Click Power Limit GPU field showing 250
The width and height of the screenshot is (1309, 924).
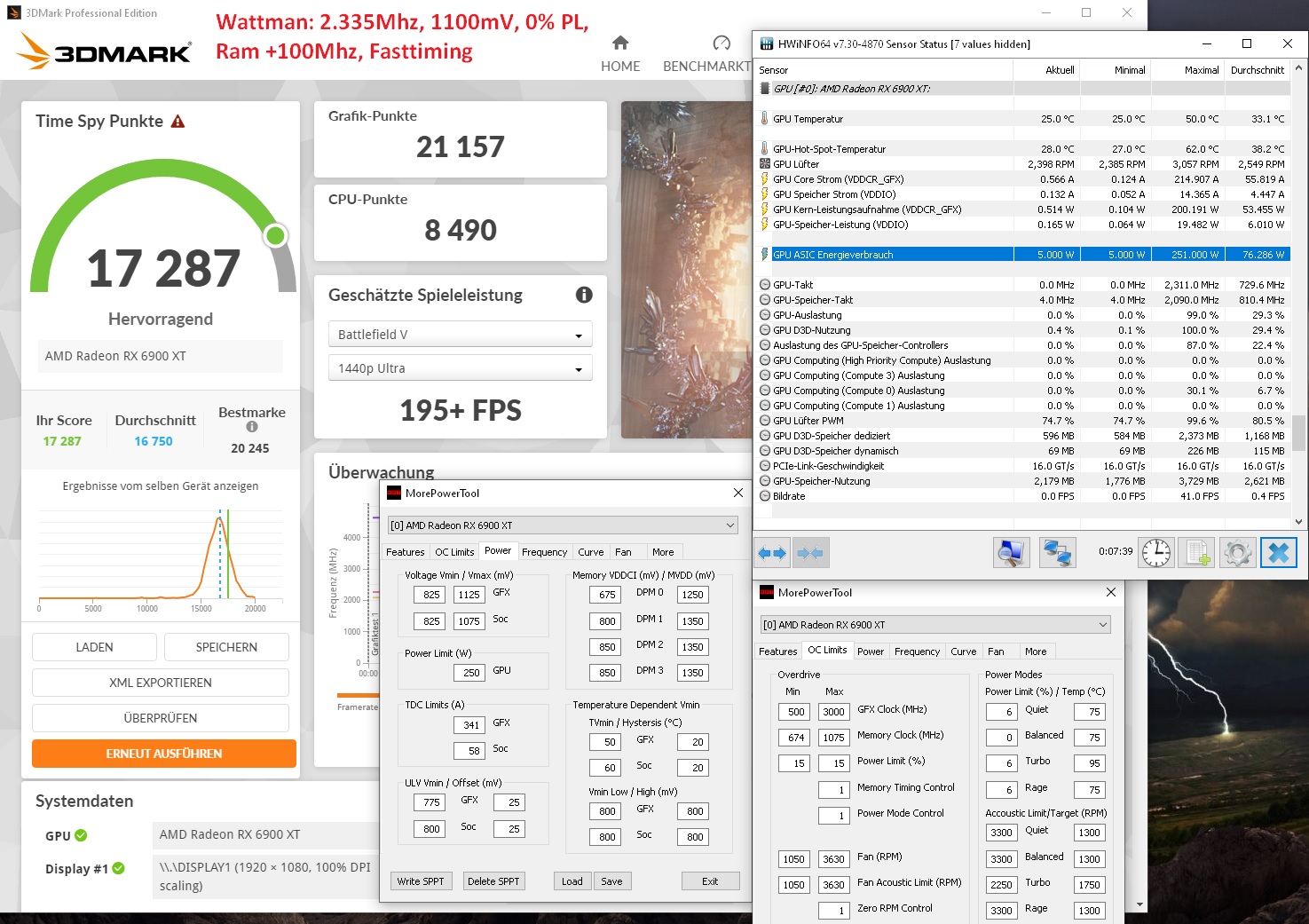[x=469, y=672]
